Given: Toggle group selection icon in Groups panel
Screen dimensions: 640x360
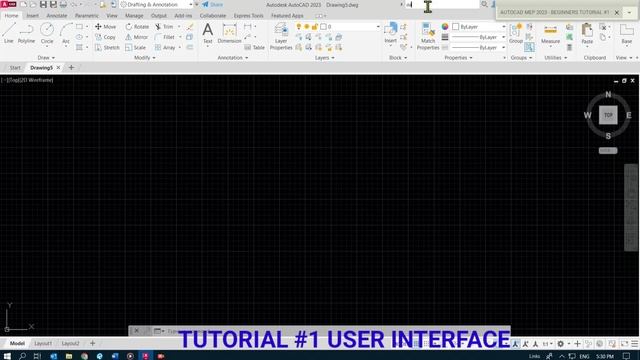Looking at the screenshot, I should coord(529,47).
